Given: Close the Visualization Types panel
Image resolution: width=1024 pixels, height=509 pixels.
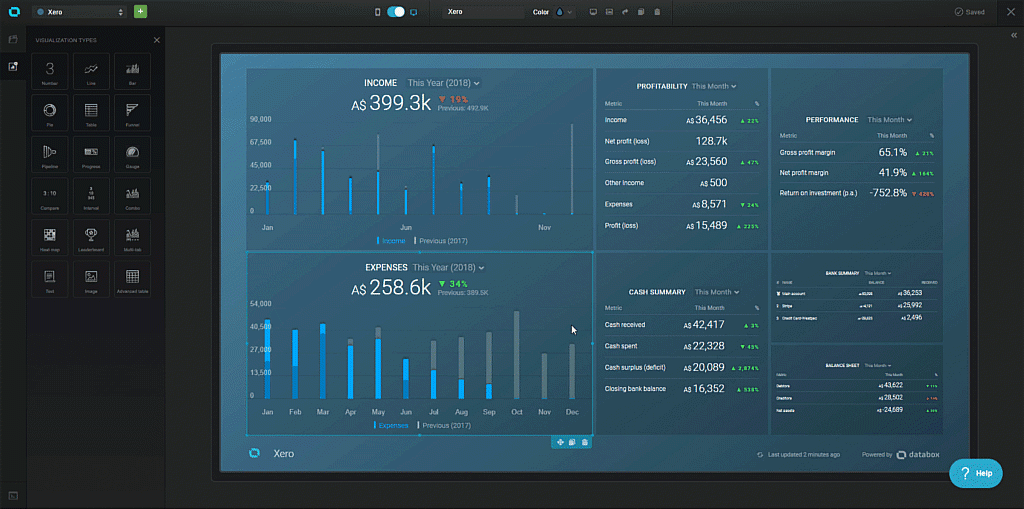Looking at the screenshot, I should pyautogui.click(x=157, y=40).
